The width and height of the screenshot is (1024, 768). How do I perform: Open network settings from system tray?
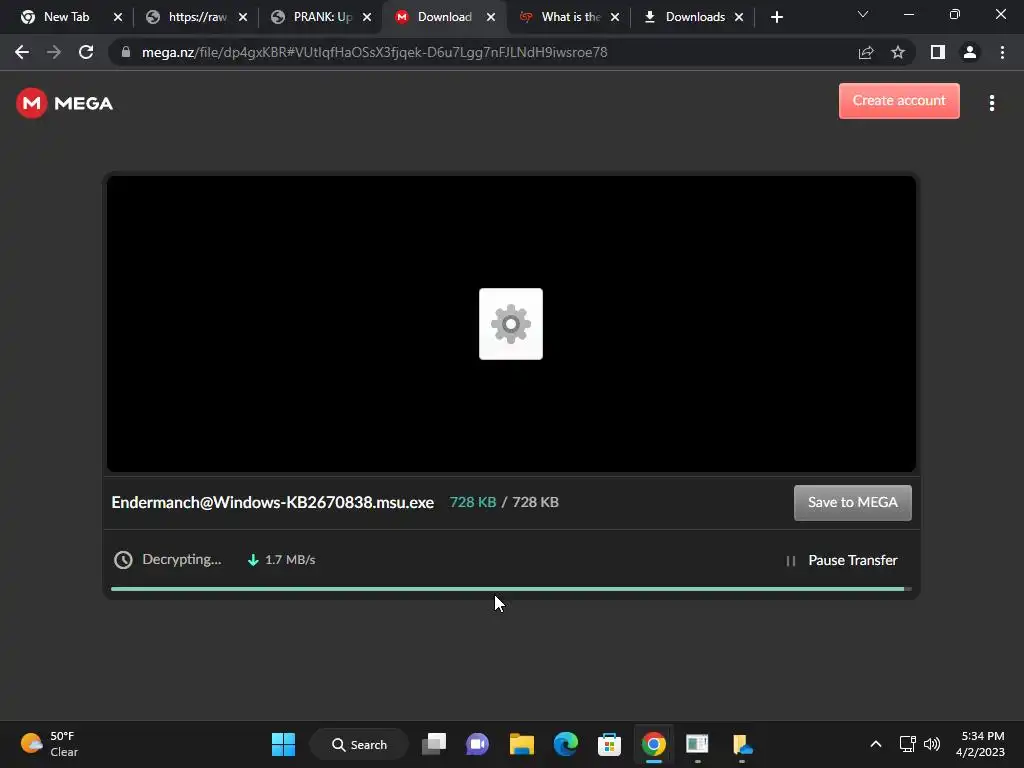907,744
